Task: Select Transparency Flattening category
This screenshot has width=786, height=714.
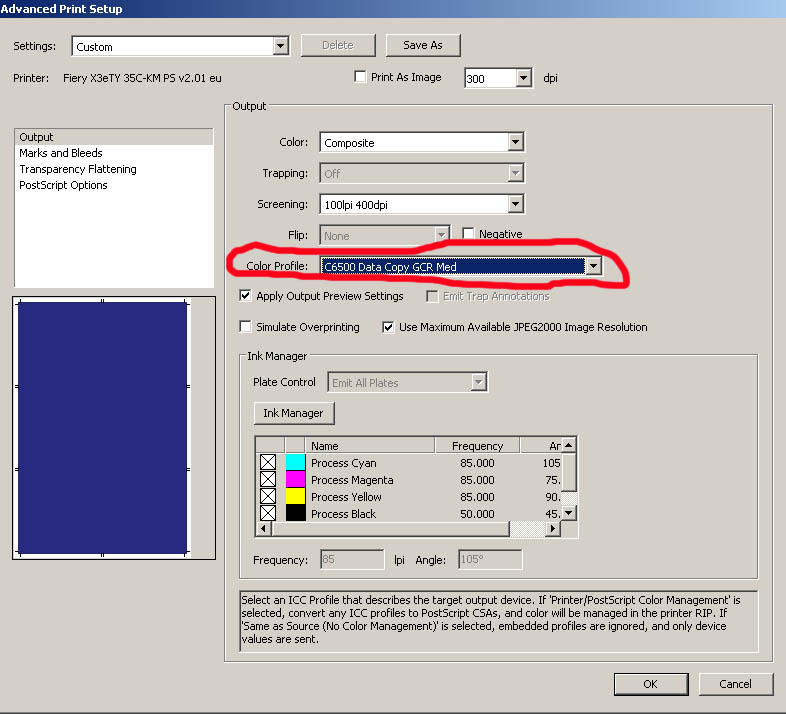Action: (78, 169)
